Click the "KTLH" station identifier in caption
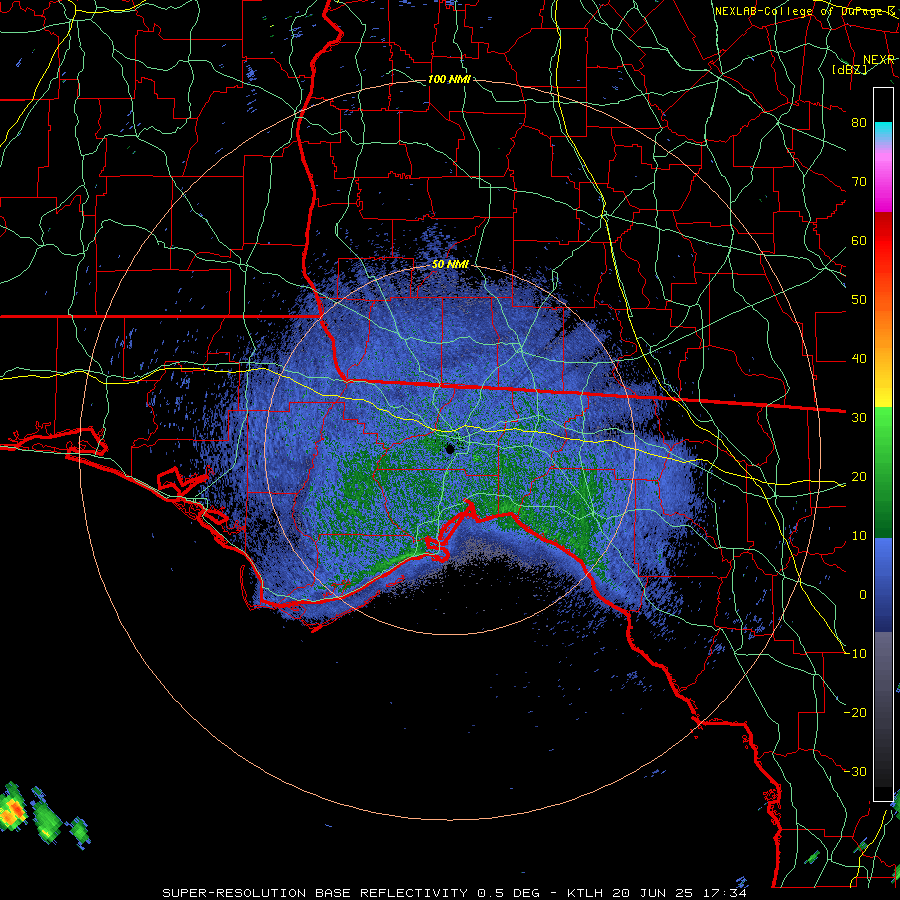The width and height of the screenshot is (900, 900). pos(584,893)
